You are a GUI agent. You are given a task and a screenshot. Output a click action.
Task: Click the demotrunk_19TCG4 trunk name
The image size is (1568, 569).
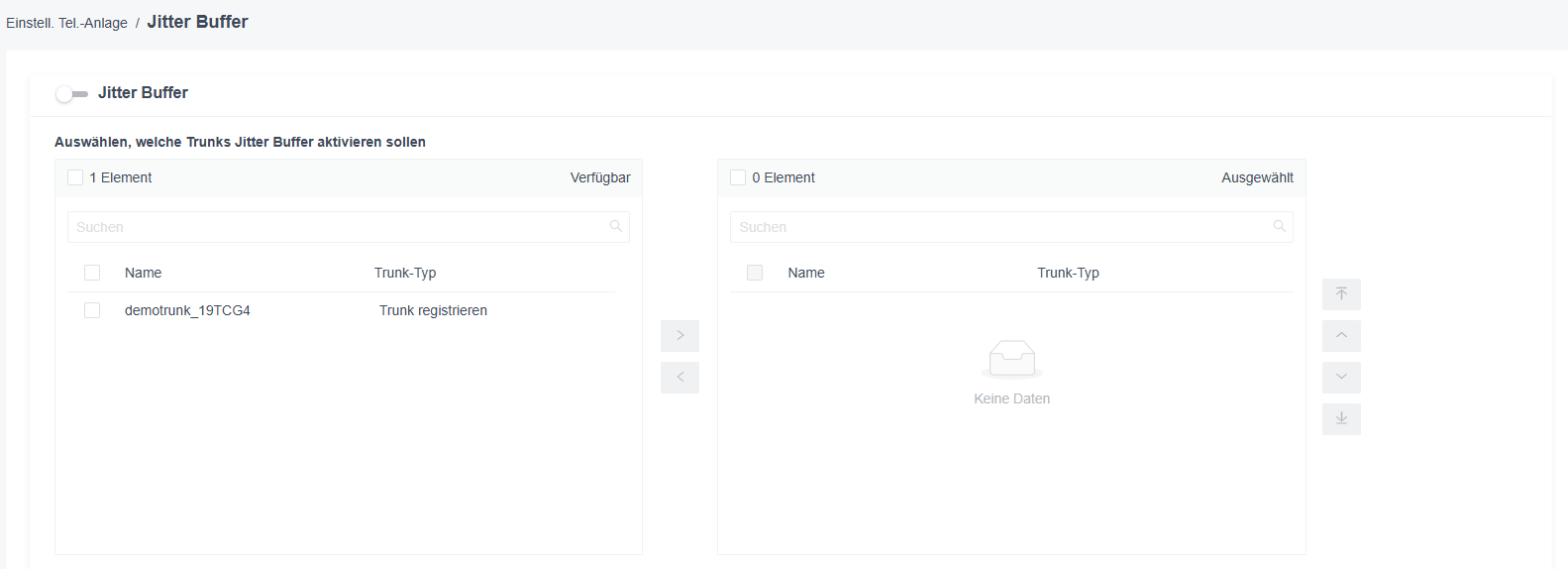point(187,310)
